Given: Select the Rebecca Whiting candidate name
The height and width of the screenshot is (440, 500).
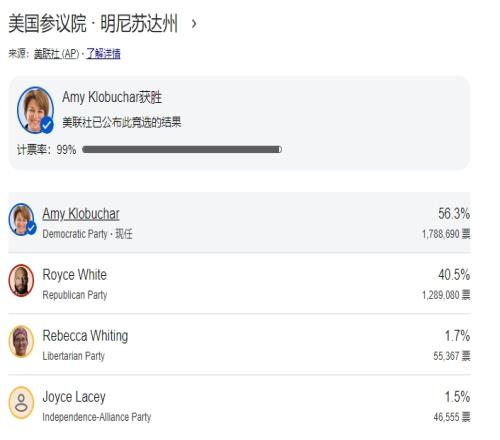Looking at the screenshot, I should pos(85,336).
